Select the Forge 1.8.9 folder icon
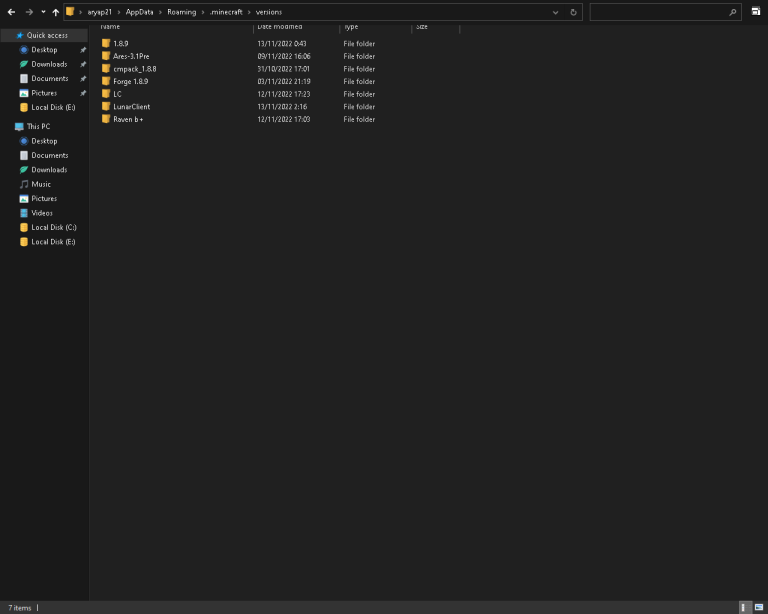Viewport: 768px width, 614px height. pos(106,81)
